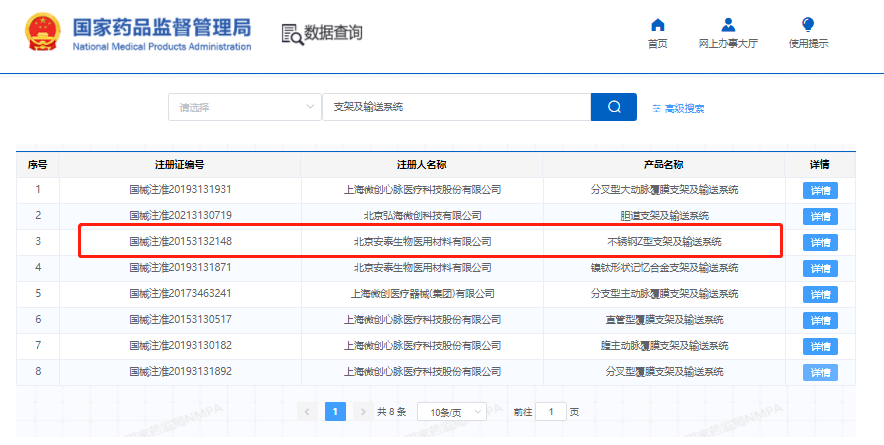This screenshot has width=884, height=445.
Task: Click 北京安泰生物医用材料有限公司 in row 4
Action: click(422, 267)
